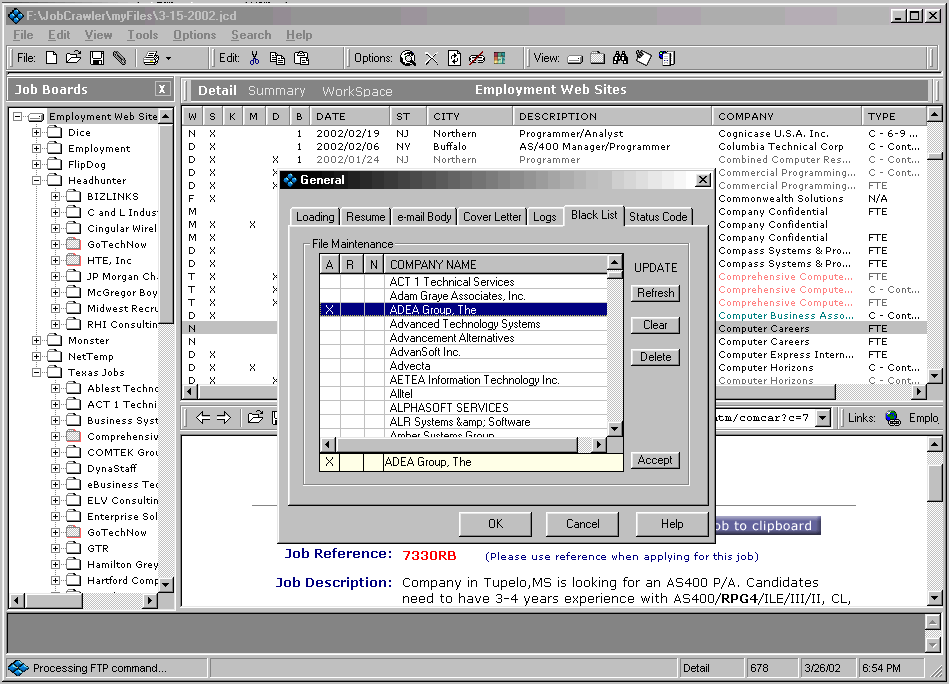Viewport: 949px width, 684px height.
Task: Click the magnifier search icon under Options
Action: pos(408,58)
